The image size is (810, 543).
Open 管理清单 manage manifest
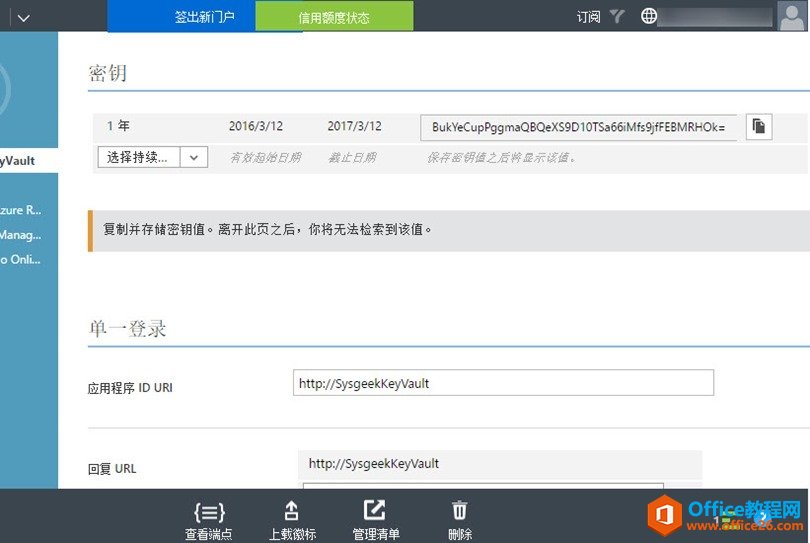376,511
